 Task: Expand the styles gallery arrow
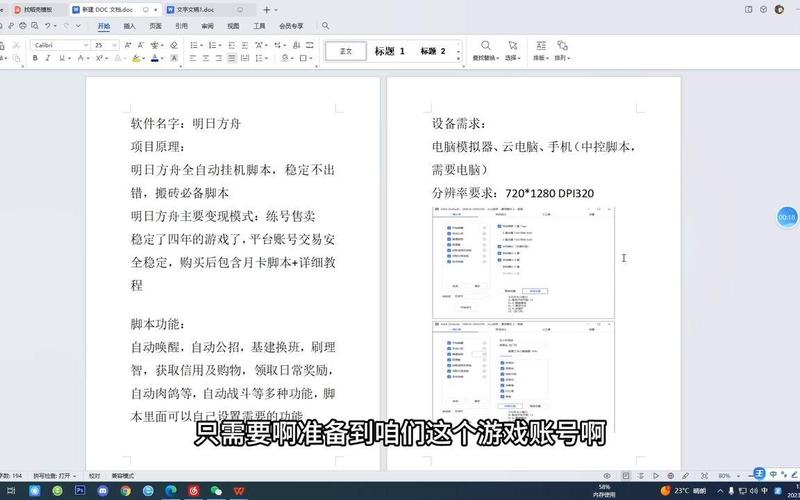coord(458,59)
